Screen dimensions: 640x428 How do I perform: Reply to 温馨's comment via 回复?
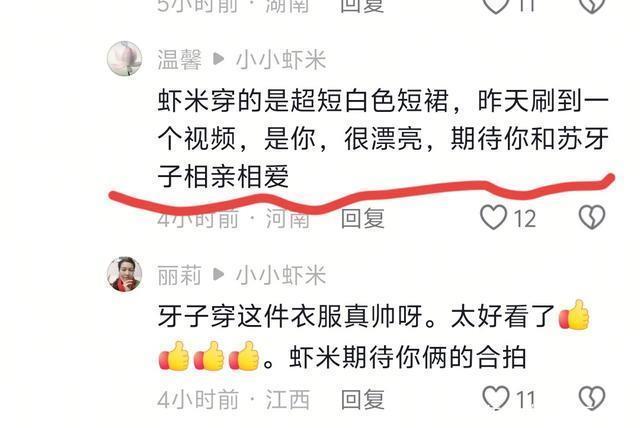point(362,218)
